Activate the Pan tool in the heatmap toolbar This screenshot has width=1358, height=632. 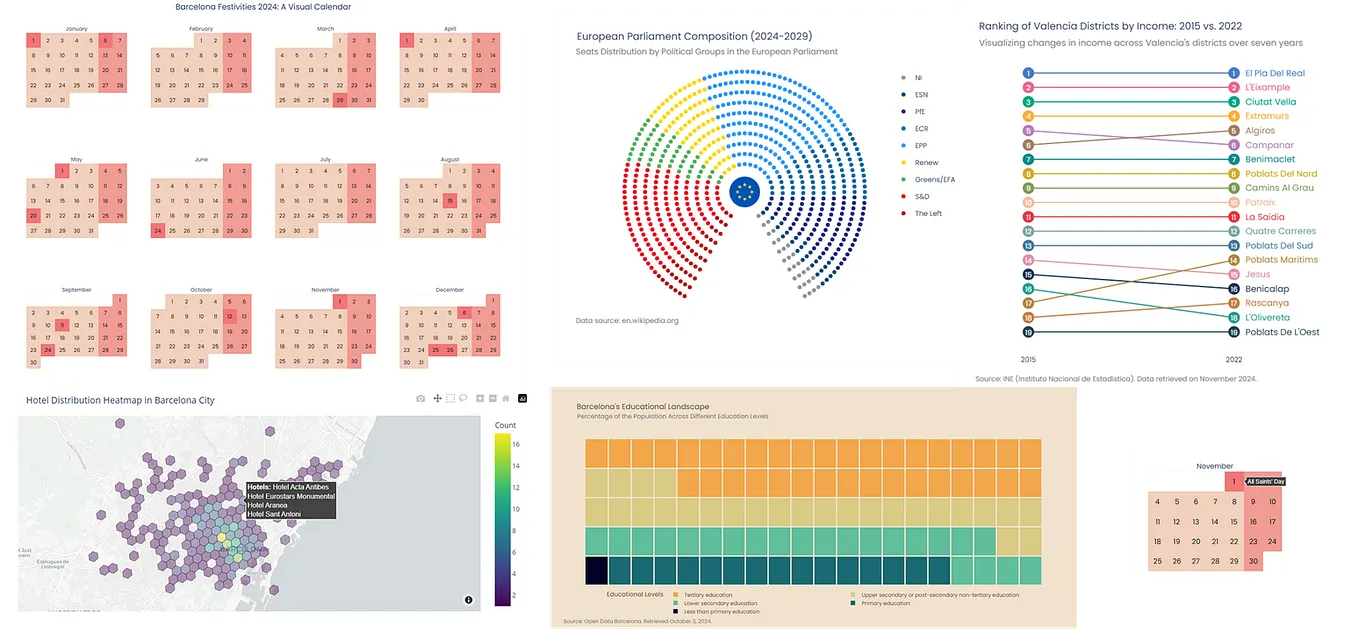coord(437,398)
